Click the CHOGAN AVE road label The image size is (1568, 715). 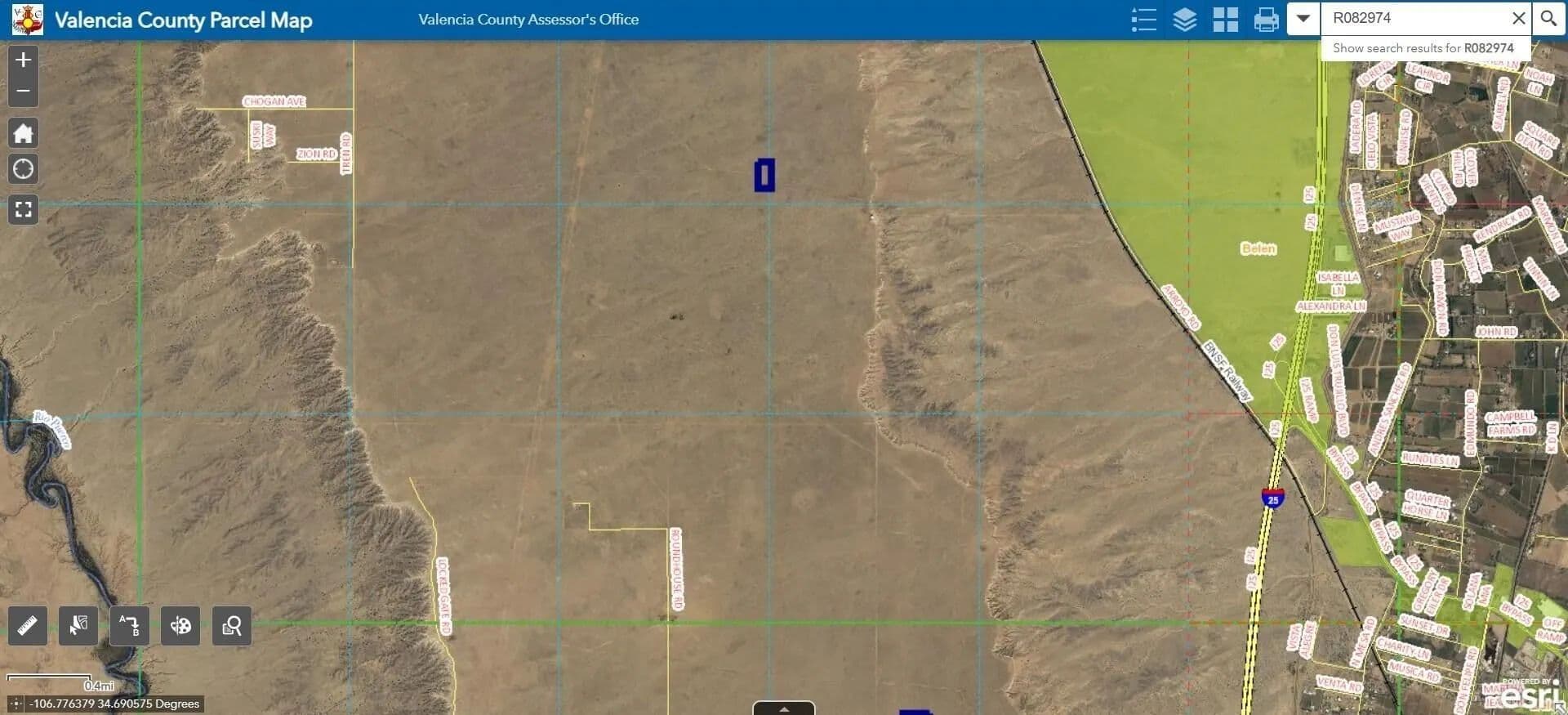coord(274,101)
